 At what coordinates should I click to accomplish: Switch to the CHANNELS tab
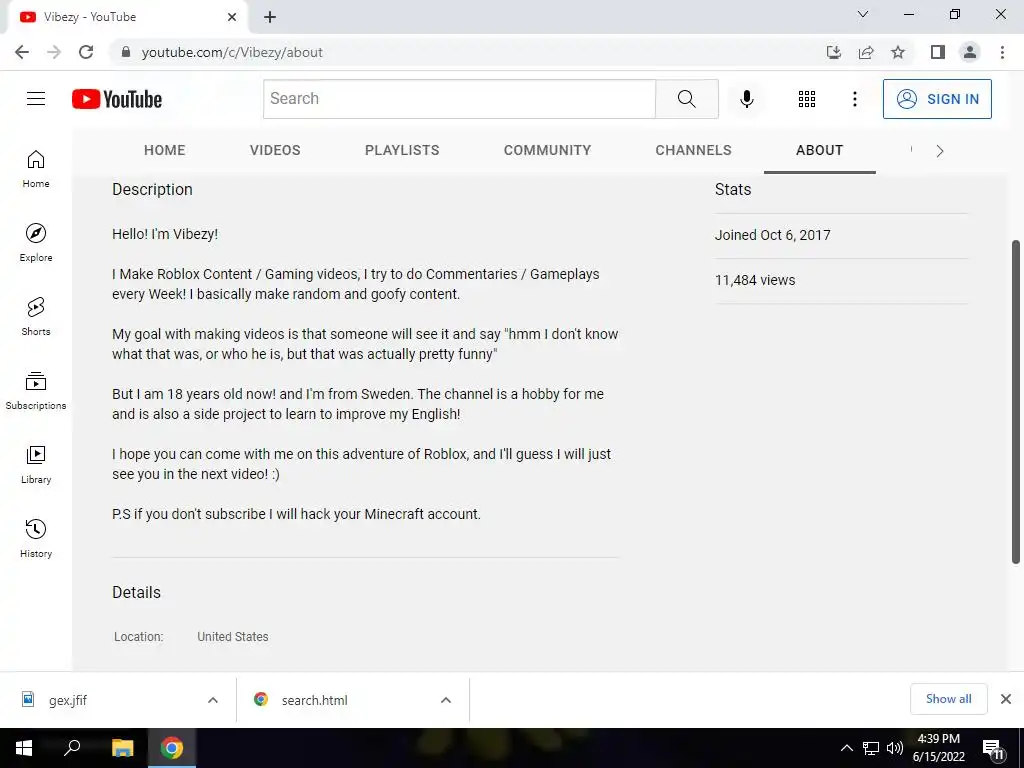(694, 150)
